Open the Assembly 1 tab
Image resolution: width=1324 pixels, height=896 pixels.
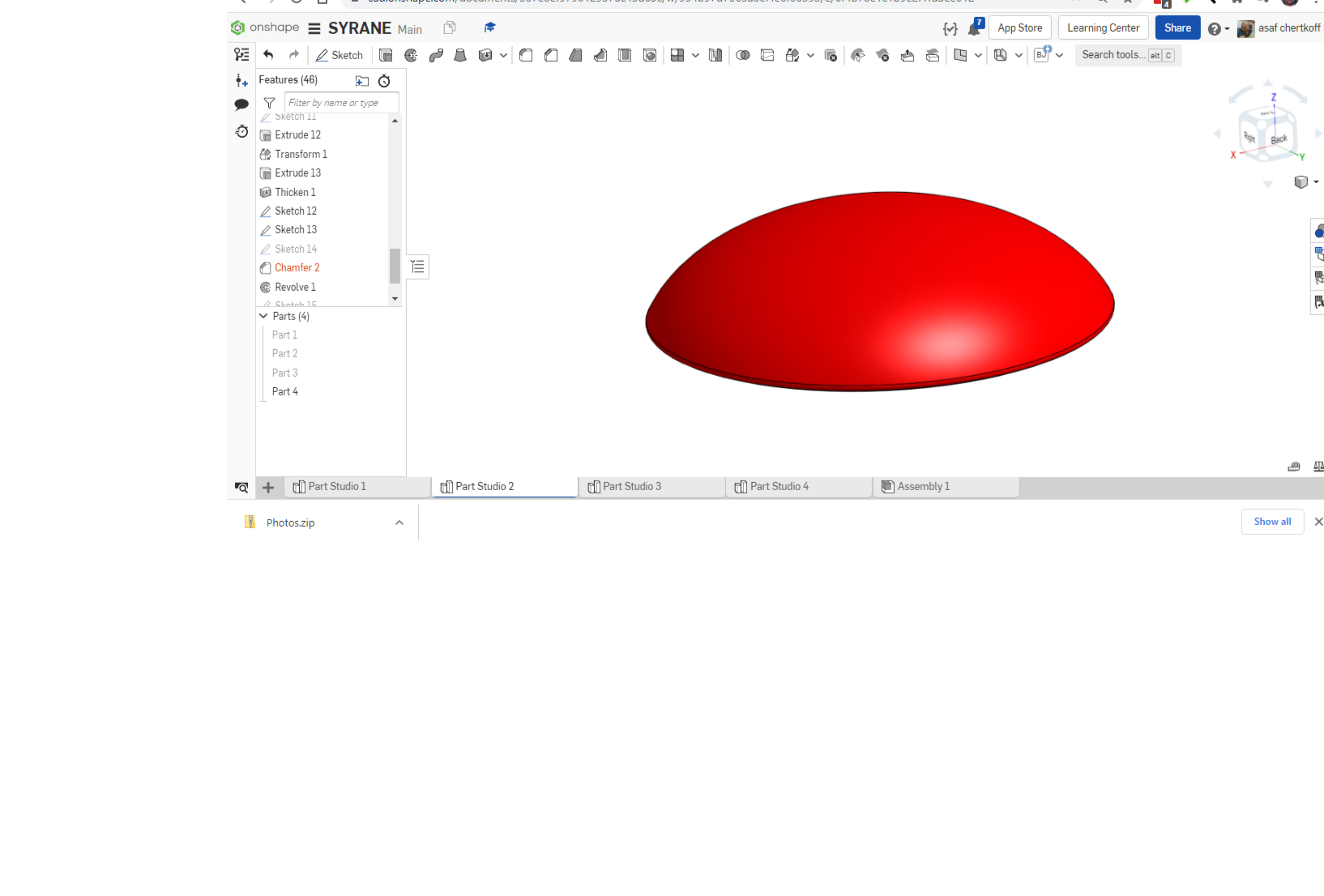point(946,487)
